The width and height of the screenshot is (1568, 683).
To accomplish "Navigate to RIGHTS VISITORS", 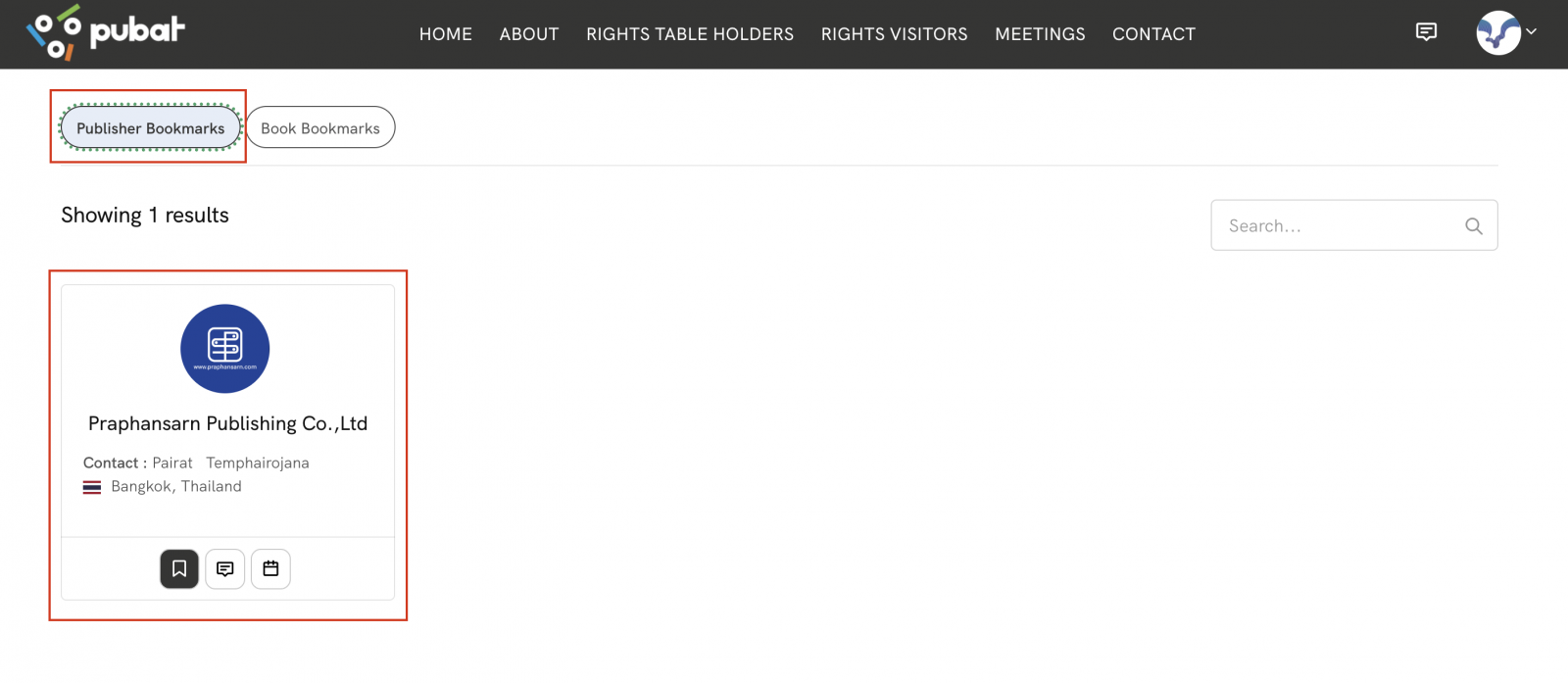I will (x=894, y=34).
